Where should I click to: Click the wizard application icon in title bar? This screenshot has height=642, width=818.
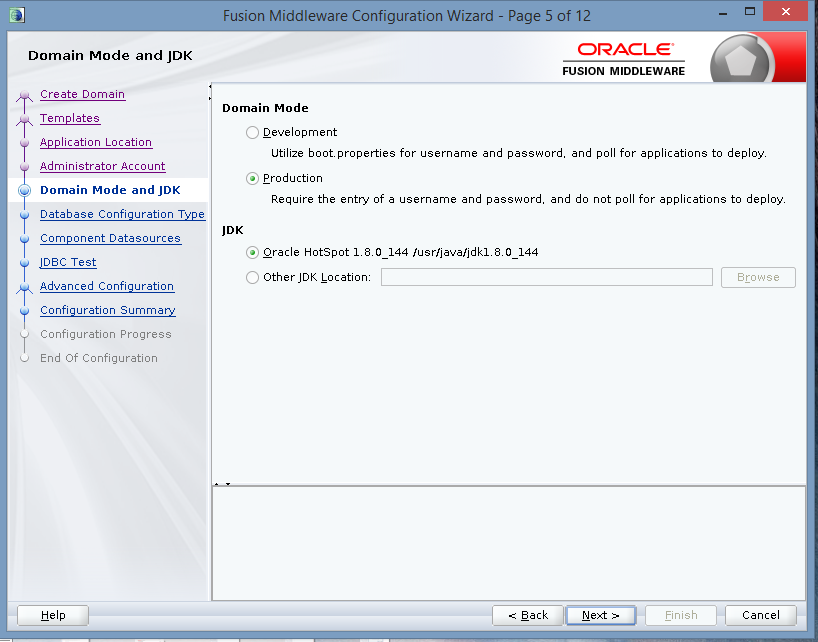17,15
